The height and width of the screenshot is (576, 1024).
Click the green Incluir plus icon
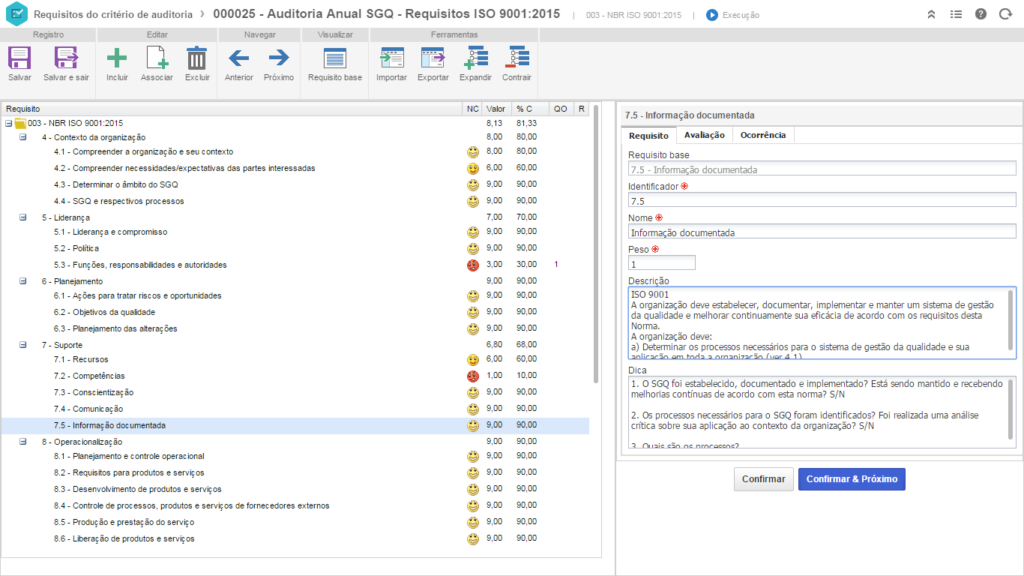[x=117, y=58]
